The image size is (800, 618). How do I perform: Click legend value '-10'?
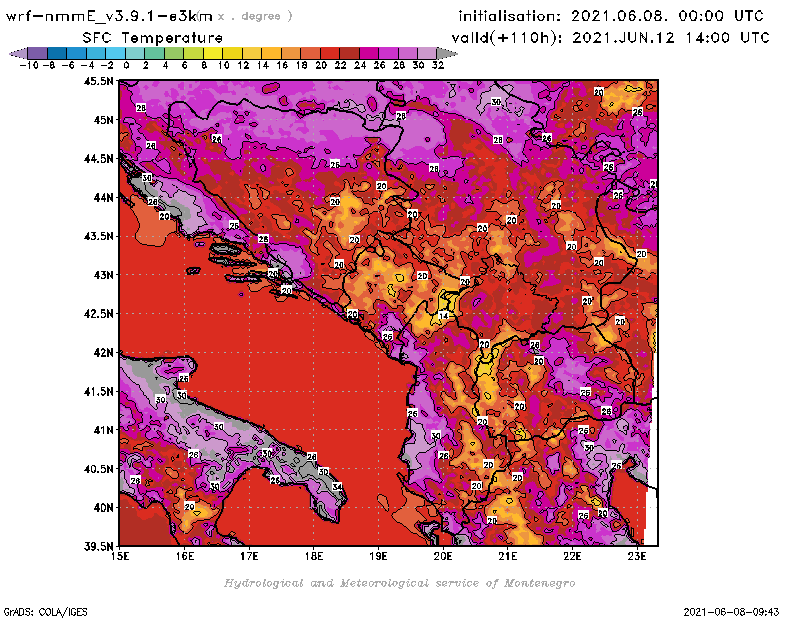click(x=29, y=65)
